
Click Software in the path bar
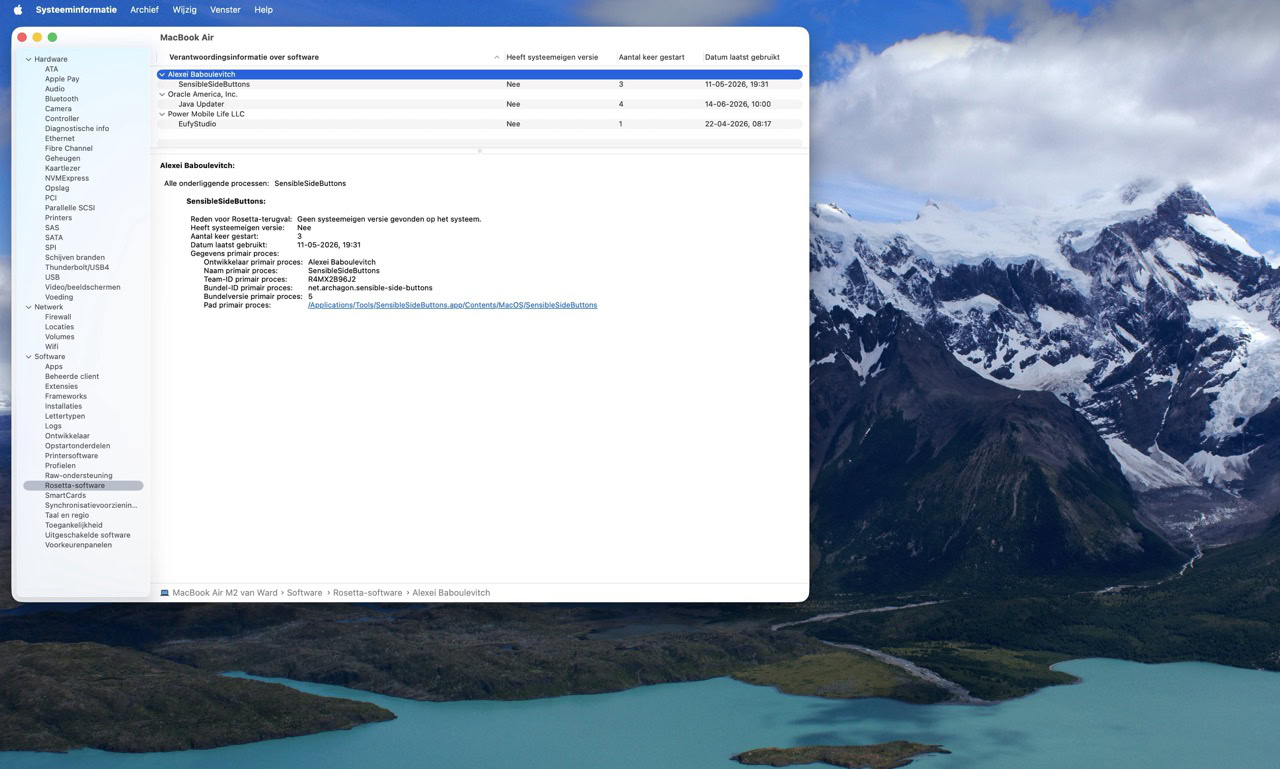point(304,593)
